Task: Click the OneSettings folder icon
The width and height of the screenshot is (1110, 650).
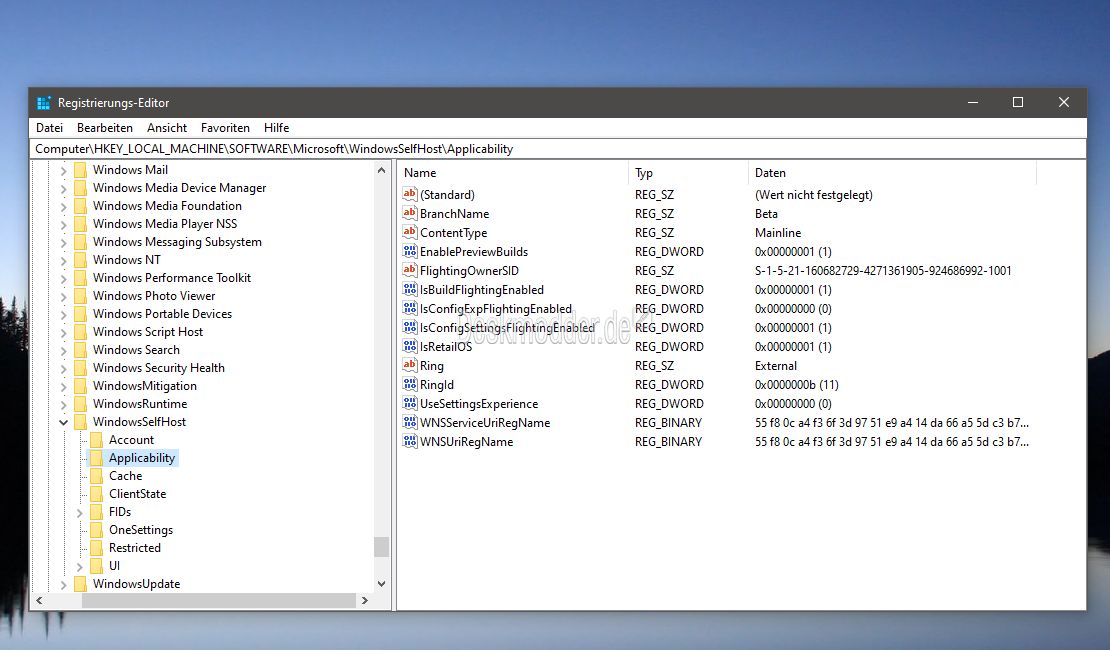Action: point(96,530)
